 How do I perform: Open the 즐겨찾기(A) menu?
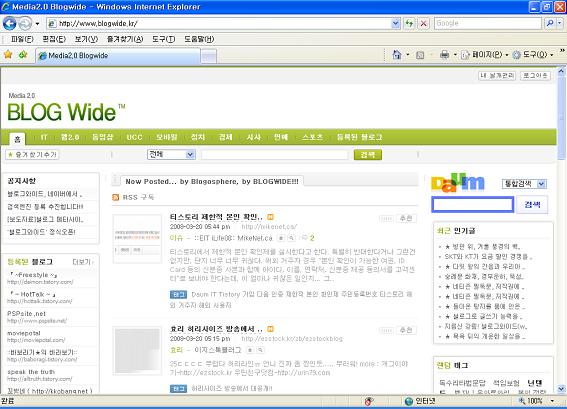[125, 39]
